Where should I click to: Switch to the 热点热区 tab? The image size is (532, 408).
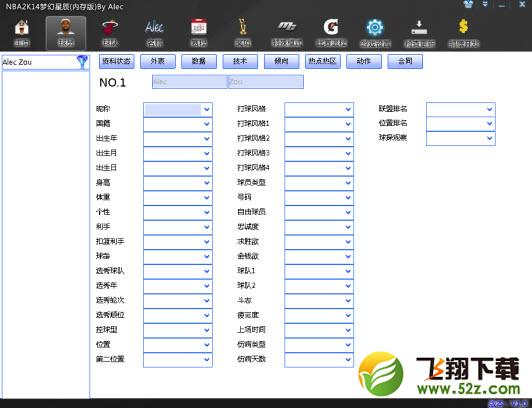323,61
